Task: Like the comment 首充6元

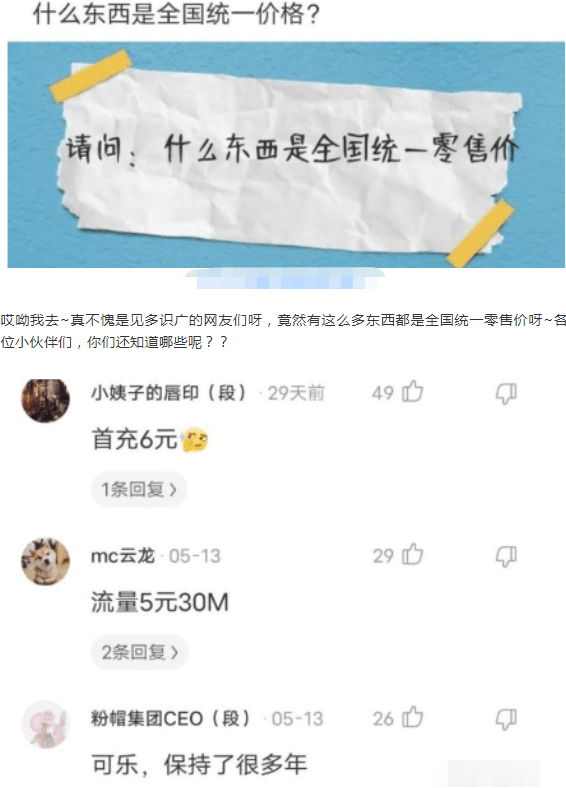Action: pyautogui.click(x=413, y=392)
